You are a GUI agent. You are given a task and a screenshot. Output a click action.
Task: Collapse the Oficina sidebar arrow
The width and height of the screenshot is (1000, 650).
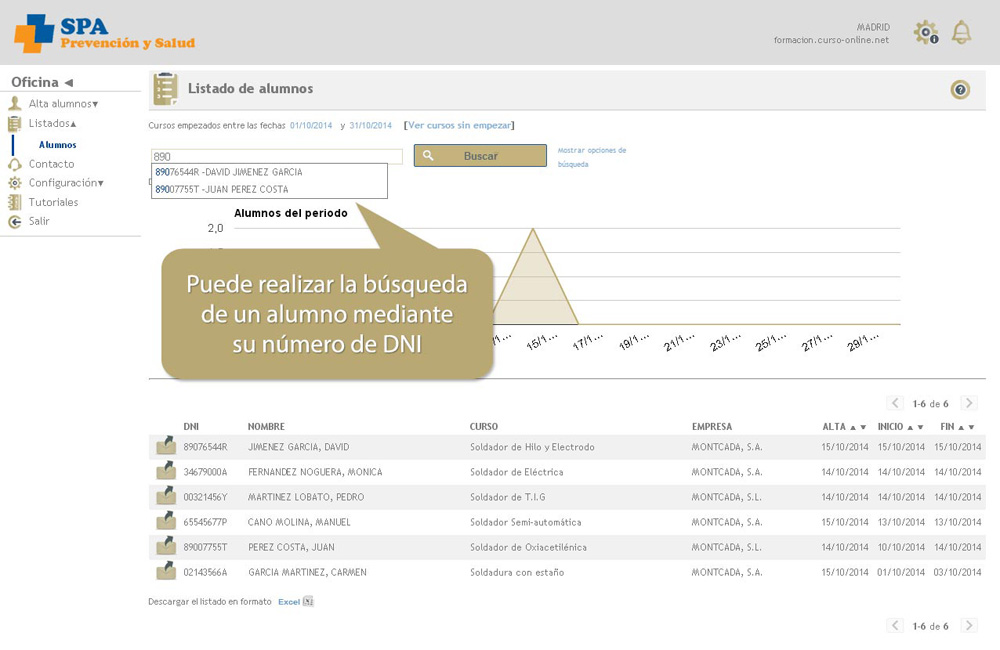coord(69,82)
